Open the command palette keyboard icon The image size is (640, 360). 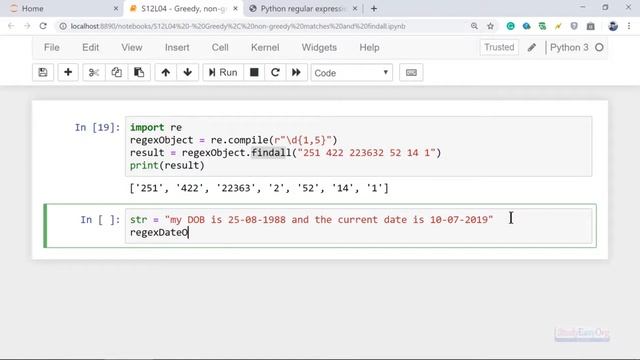(411, 73)
